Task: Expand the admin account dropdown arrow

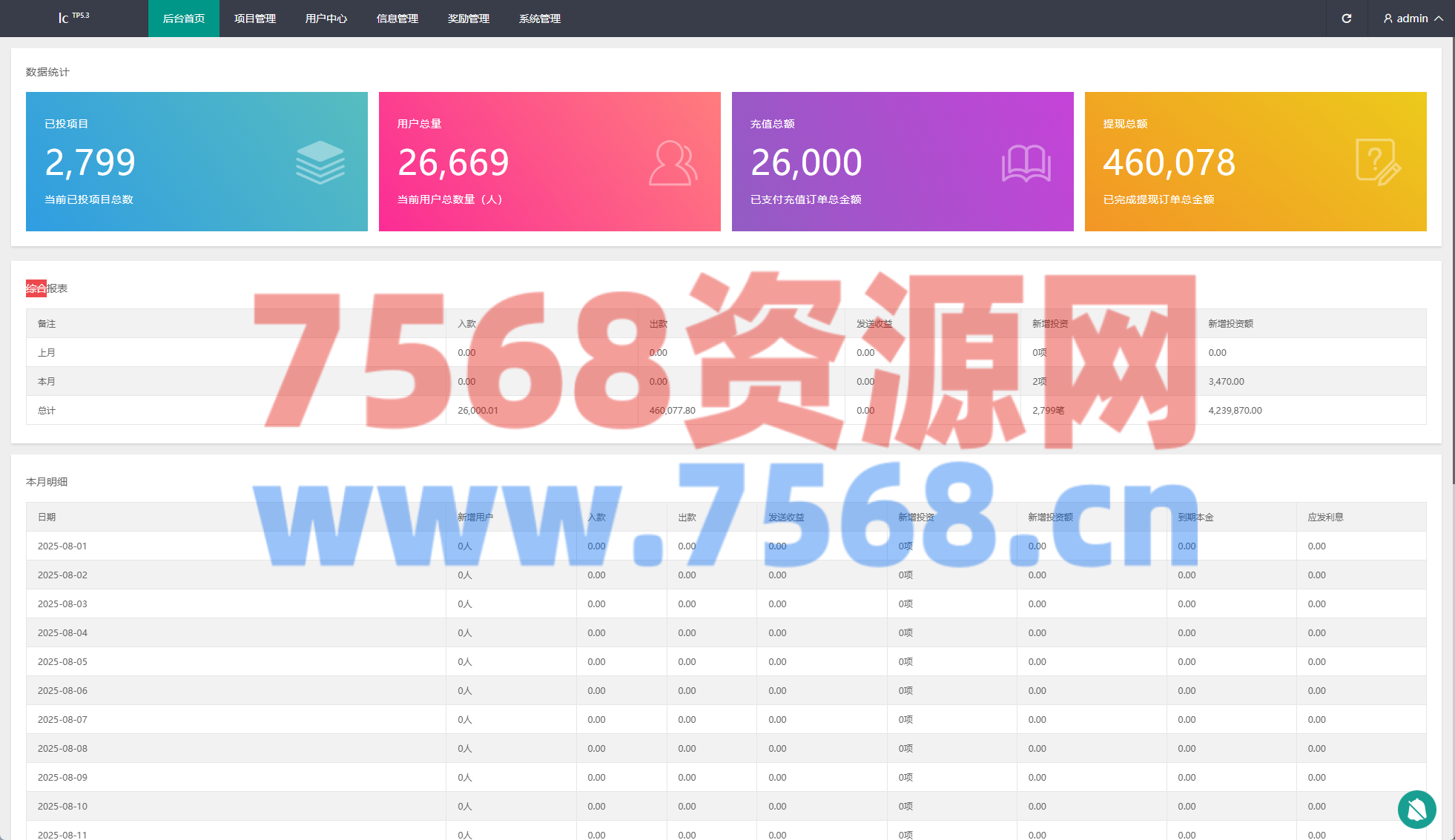Action: coord(1439,19)
